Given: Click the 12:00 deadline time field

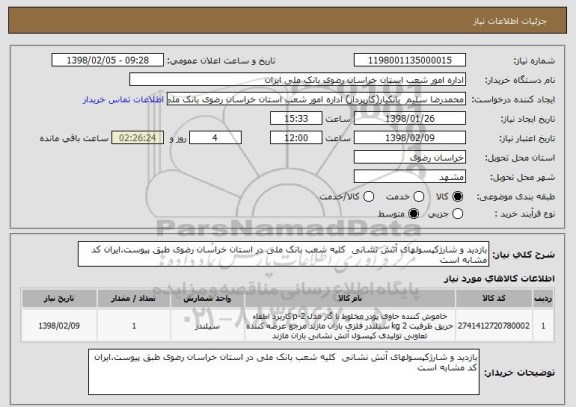Looking at the screenshot, I should click(x=296, y=138).
